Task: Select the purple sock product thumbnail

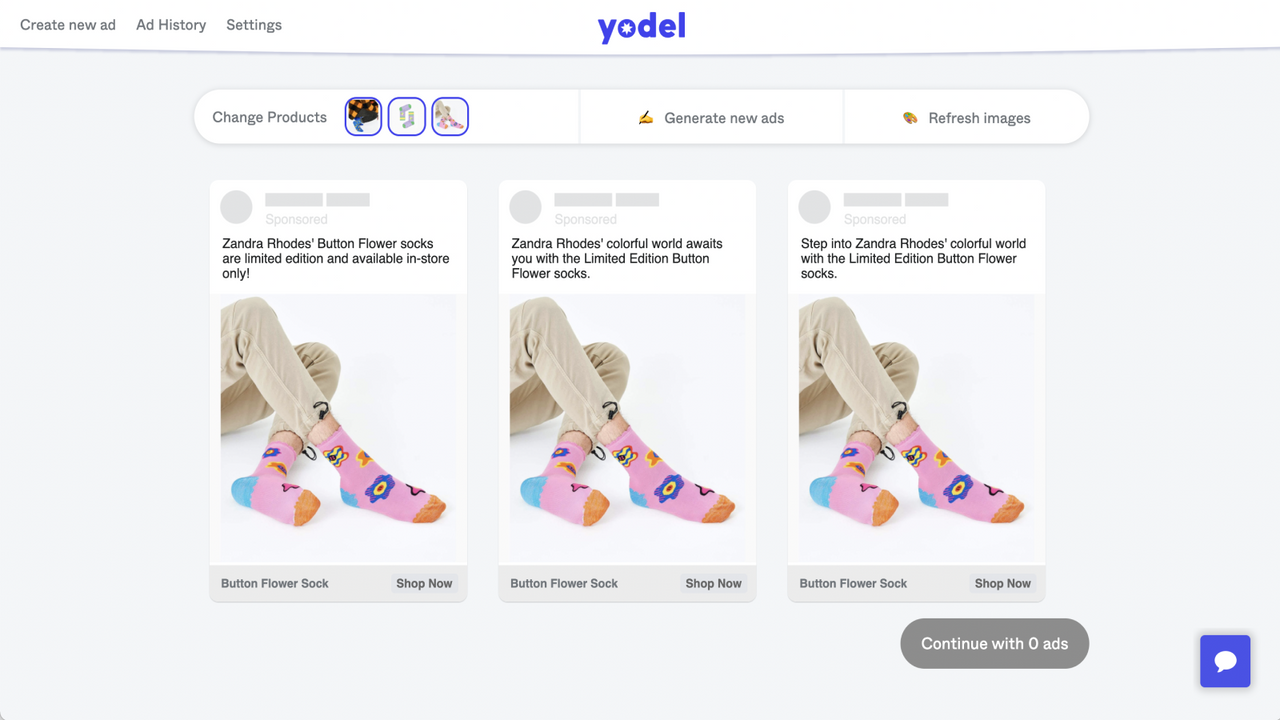Action: pyautogui.click(x=406, y=117)
